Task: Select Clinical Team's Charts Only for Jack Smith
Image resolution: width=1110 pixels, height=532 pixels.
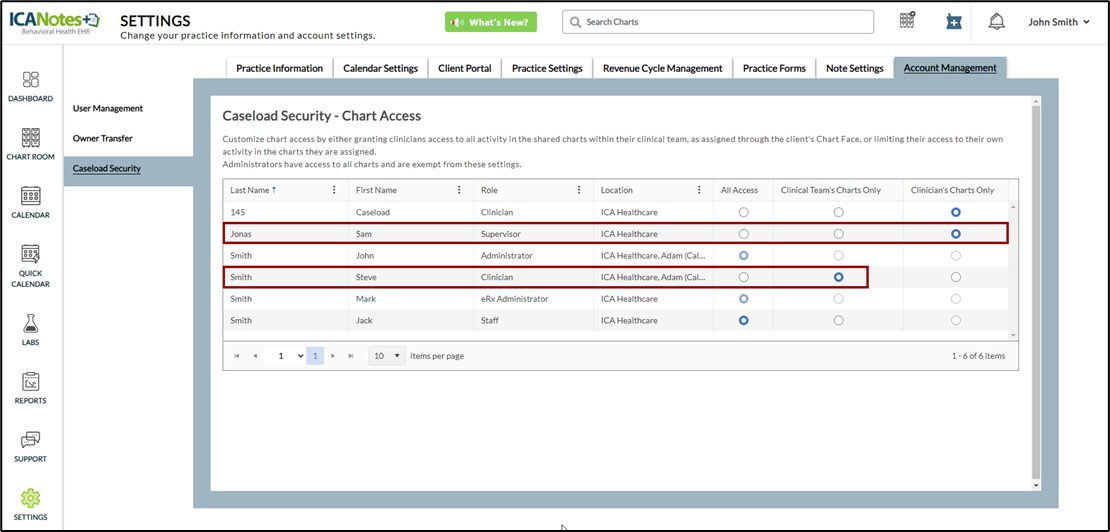Action: [838, 321]
